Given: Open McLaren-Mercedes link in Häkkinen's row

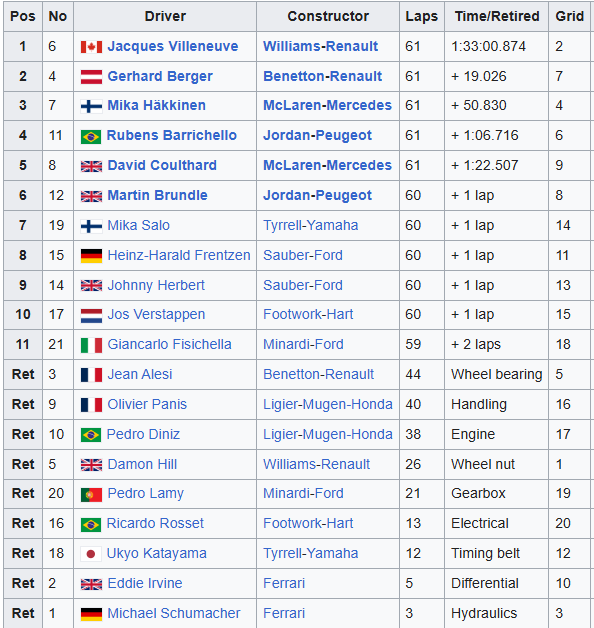Looking at the screenshot, I should pyautogui.click(x=327, y=105).
